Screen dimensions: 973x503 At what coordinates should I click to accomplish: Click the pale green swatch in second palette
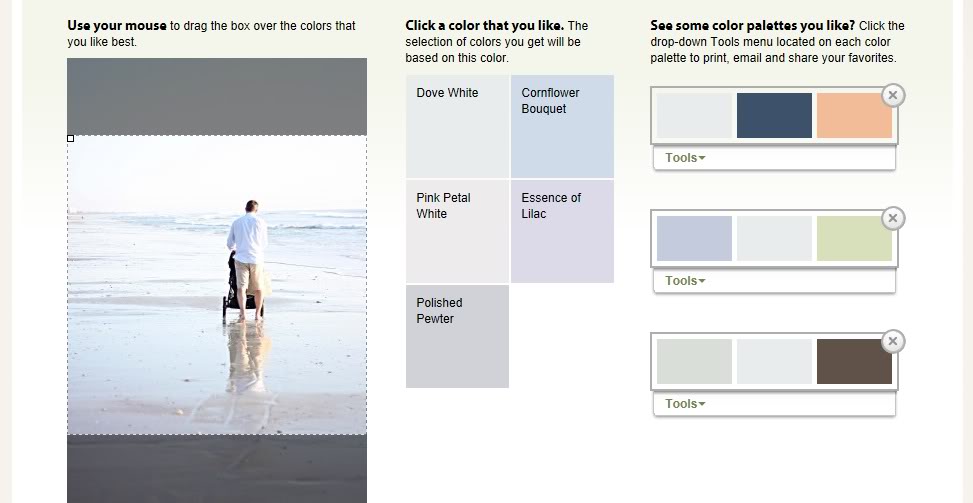click(x=854, y=238)
